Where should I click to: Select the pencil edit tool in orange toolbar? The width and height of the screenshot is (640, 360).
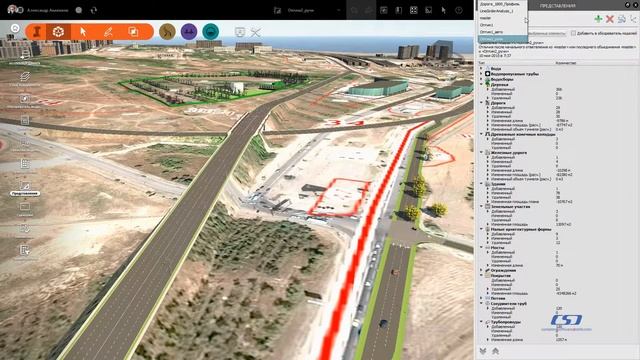pos(108,32)
